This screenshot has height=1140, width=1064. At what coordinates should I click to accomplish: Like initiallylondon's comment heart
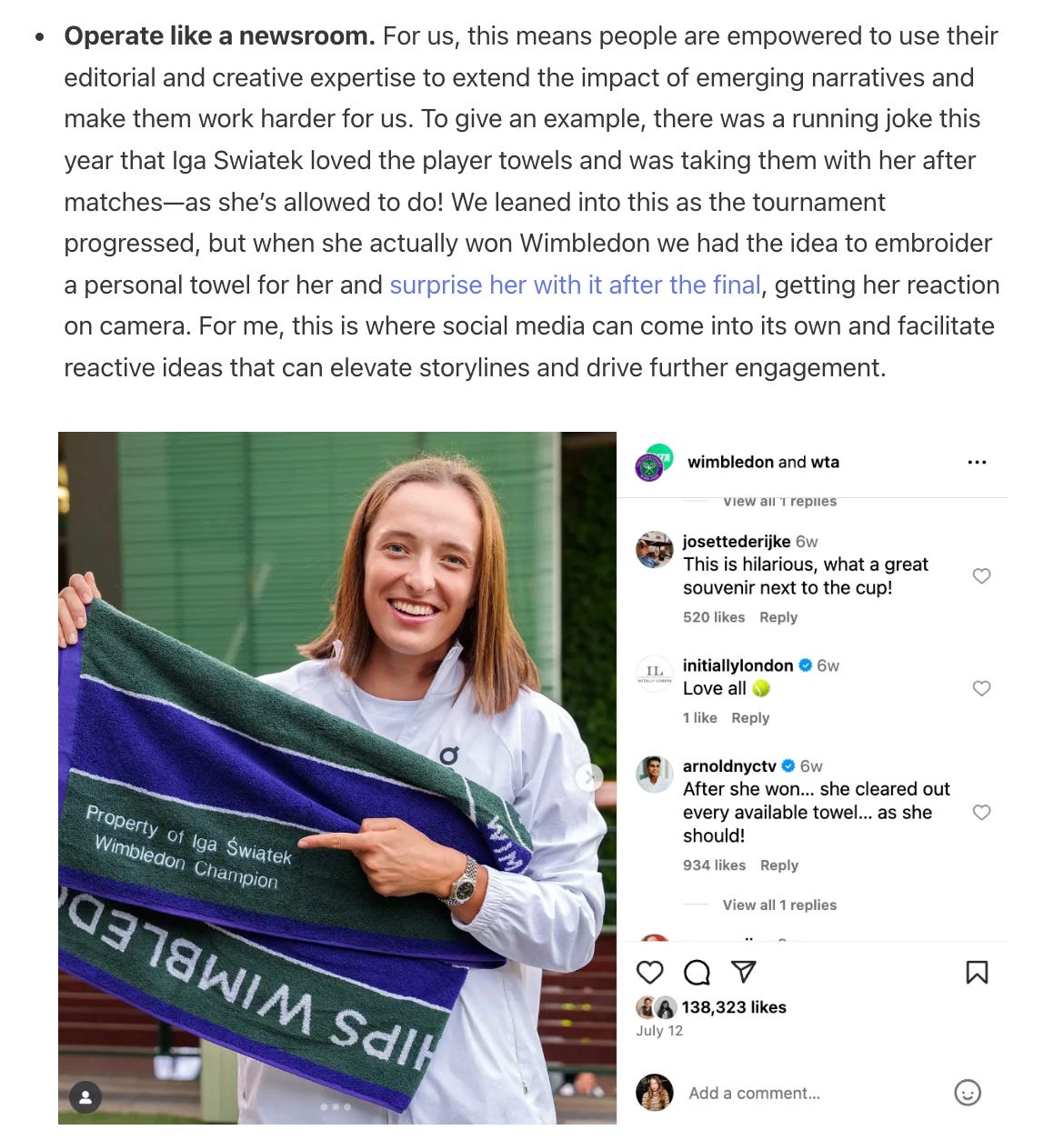[x=981, y=688]
